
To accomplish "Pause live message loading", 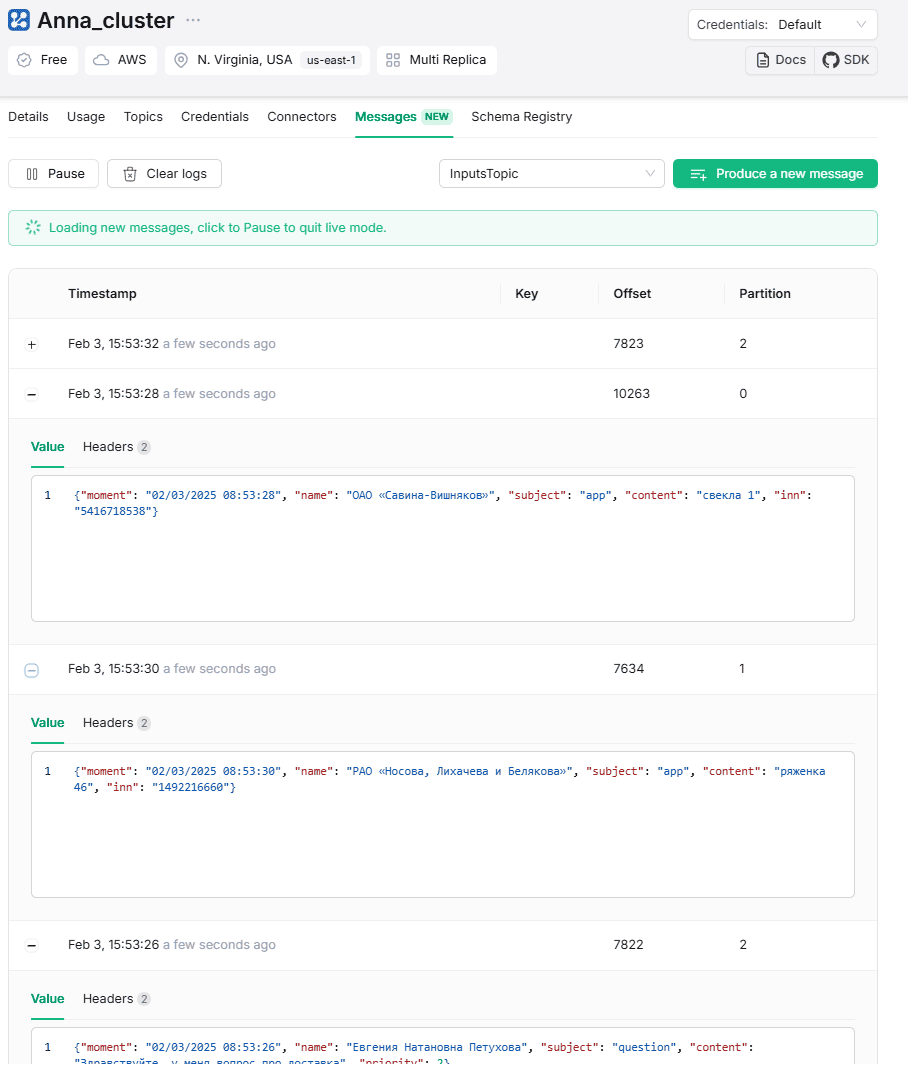I will (54, 174).
